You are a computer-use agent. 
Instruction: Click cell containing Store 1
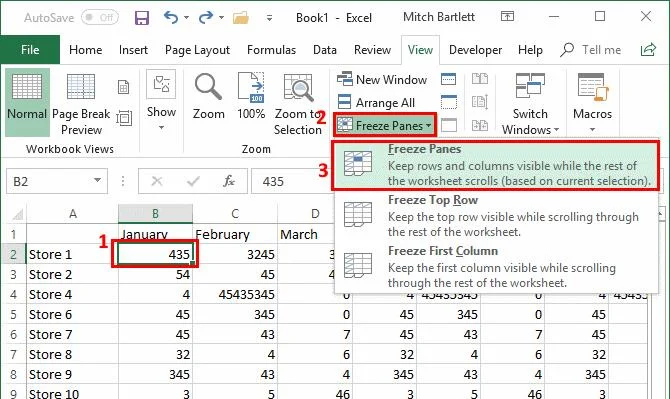72,254
